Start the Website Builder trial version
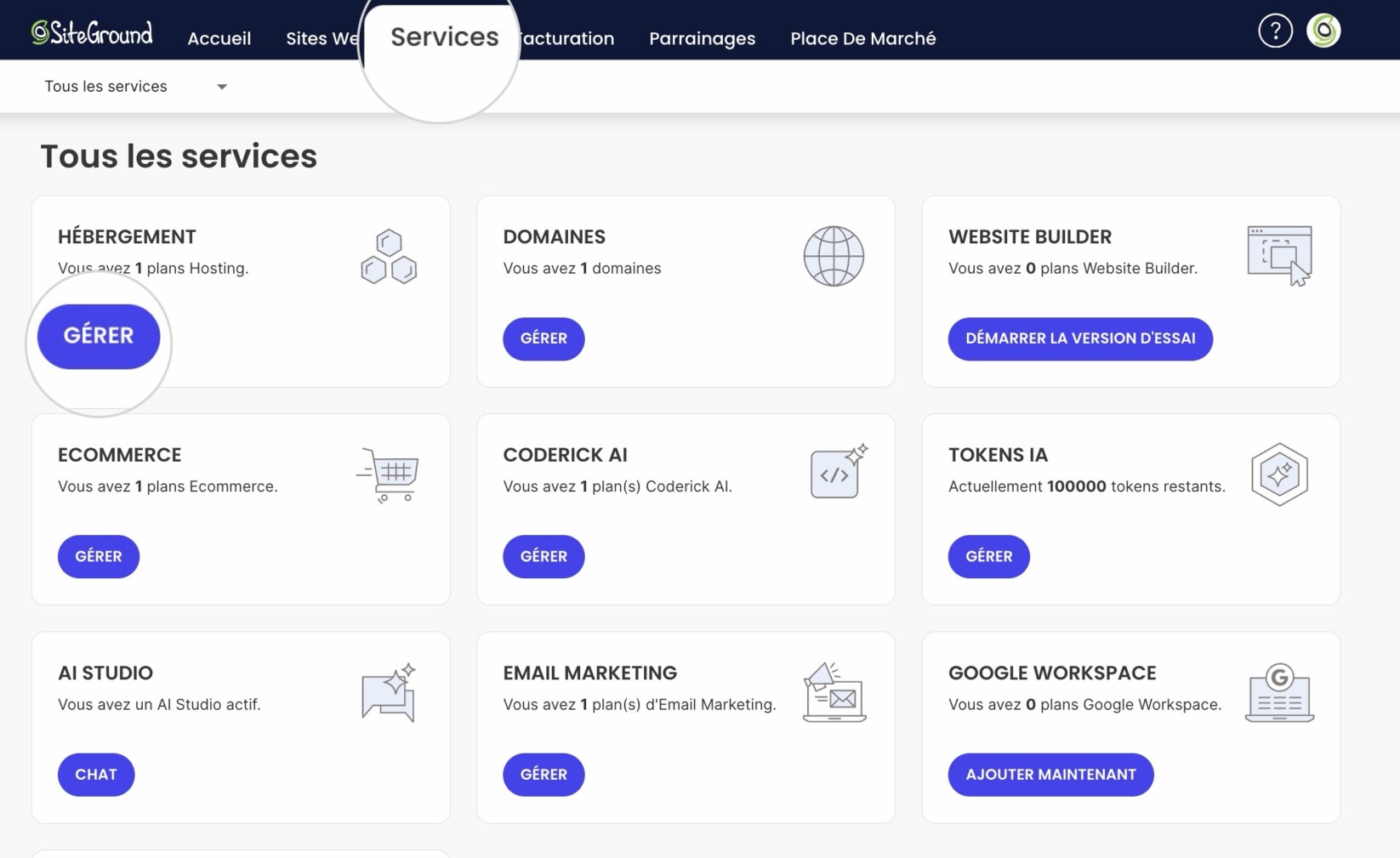Image resolution: width=1400 pixels, height=858 pixels. pyautogui.click(x=1080, y=338)
